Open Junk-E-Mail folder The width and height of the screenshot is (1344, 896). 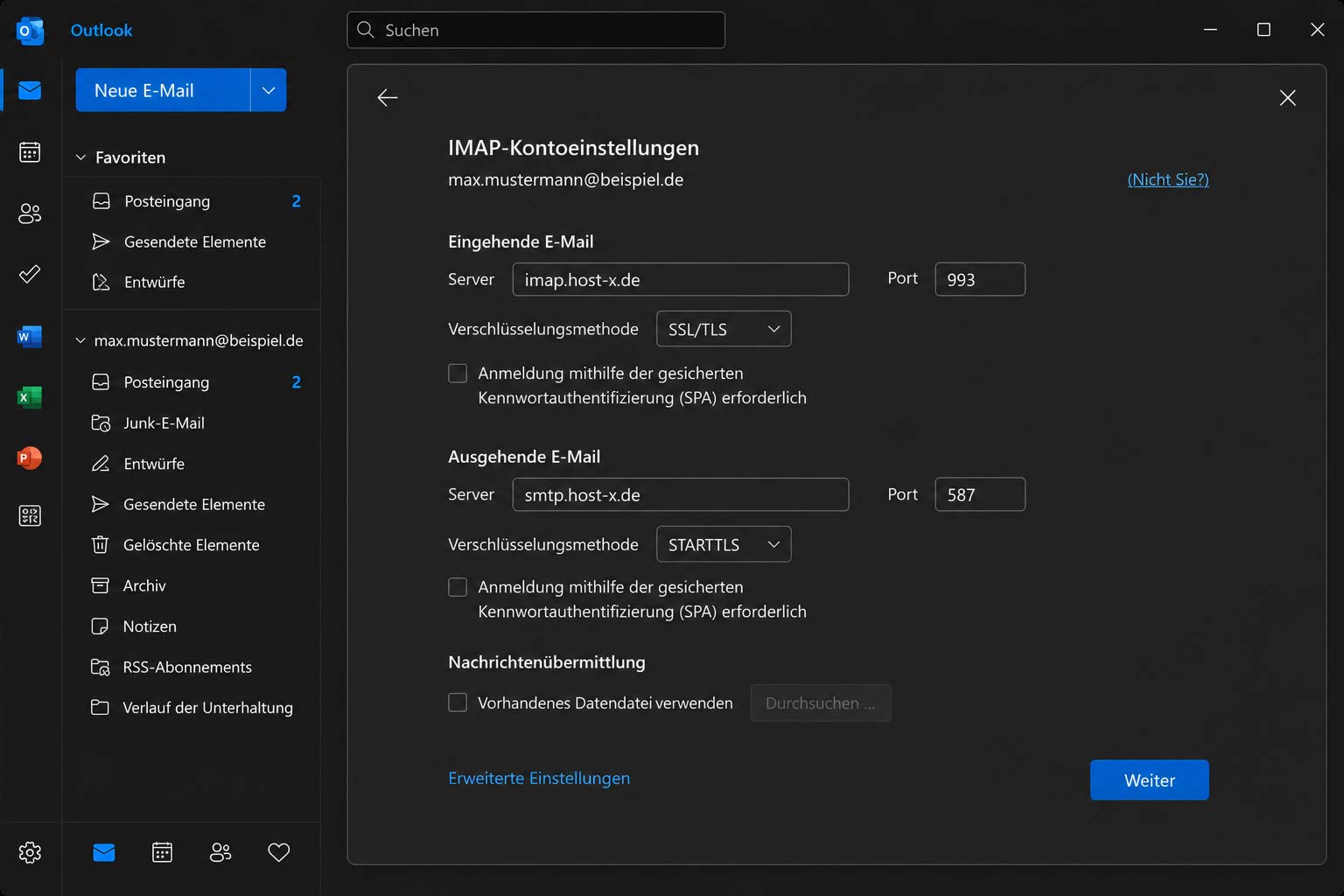tap(192, 423)
